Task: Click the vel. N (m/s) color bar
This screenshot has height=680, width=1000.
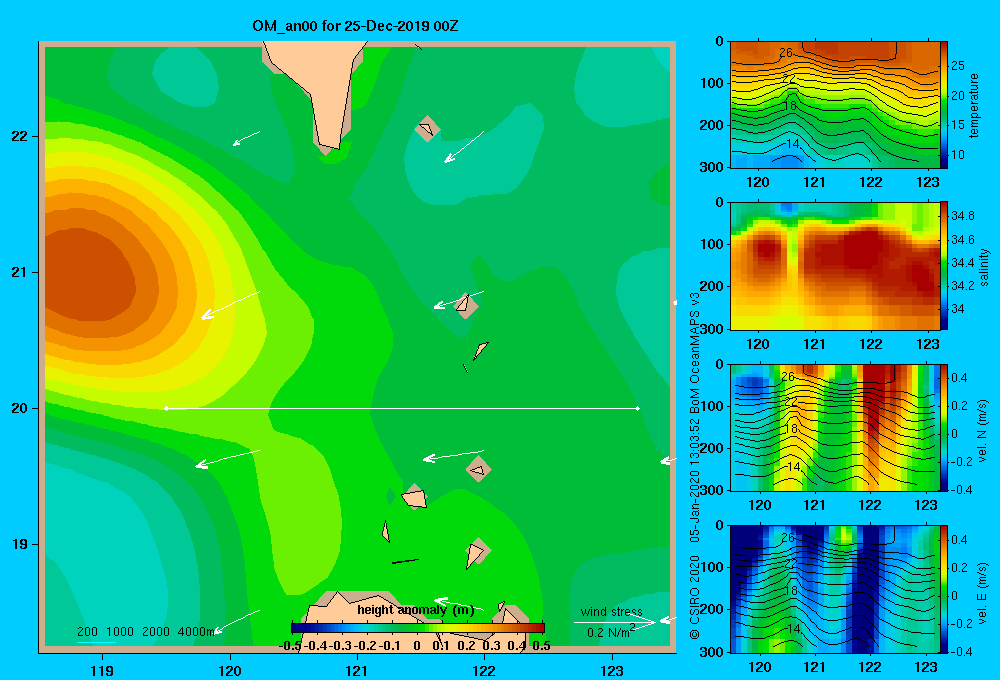Action: (944, 427)
